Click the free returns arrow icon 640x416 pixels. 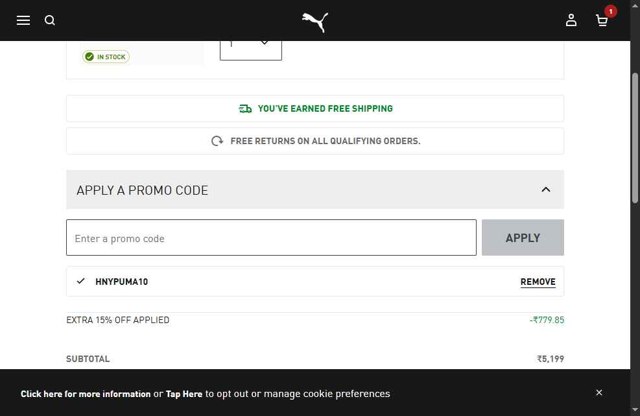[x=217, y=141]
